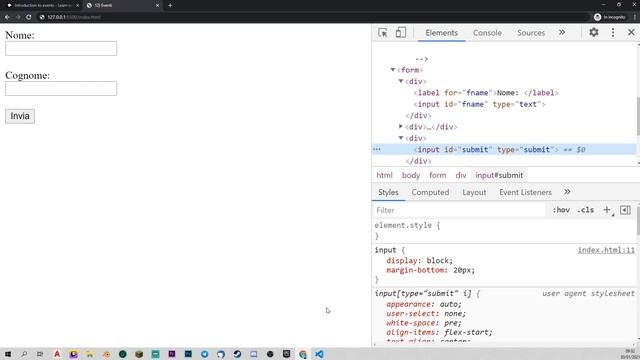Open the DevTools three-dot customize menu

tap(613, 33)
